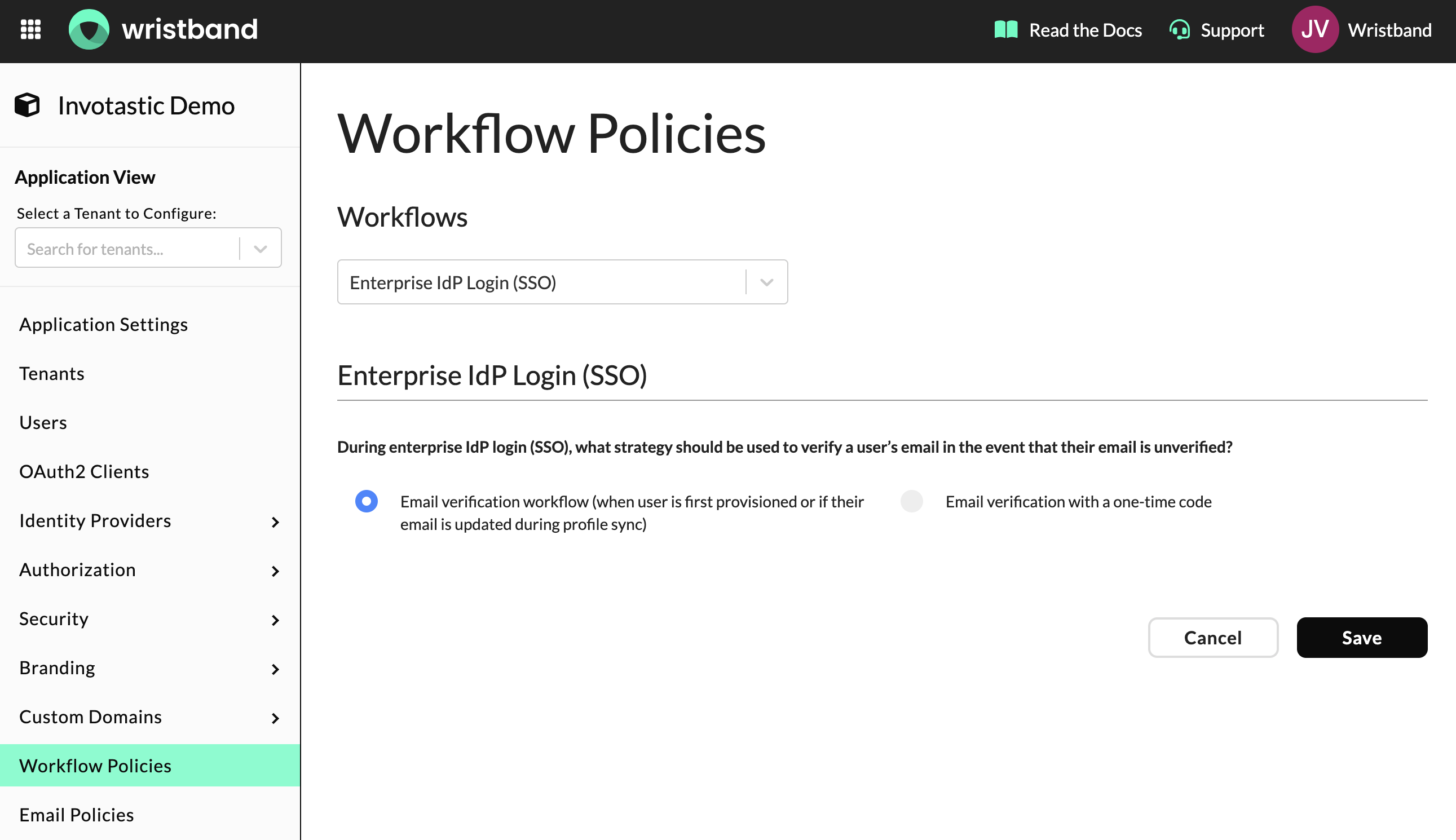This screenshot has width=1456, height=840.
Task: Click the Cancel button
Action: 1212,638
